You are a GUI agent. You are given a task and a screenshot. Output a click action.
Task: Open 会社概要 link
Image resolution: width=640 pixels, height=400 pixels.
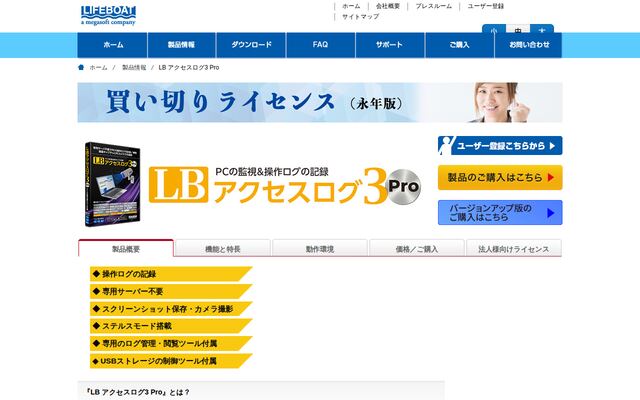click(x=388, y=6)
